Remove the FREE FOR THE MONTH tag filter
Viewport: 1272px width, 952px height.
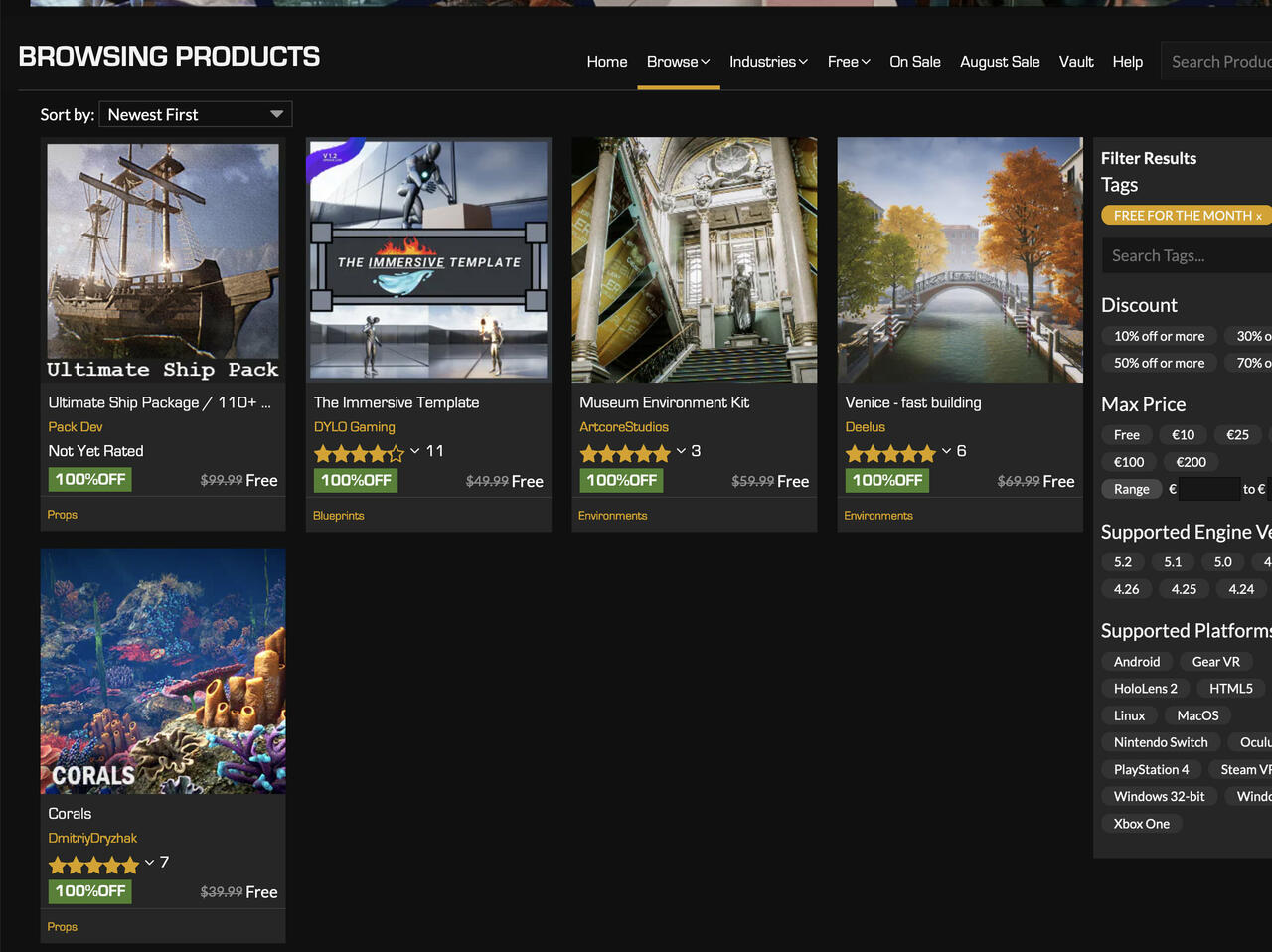point(1259,216)
